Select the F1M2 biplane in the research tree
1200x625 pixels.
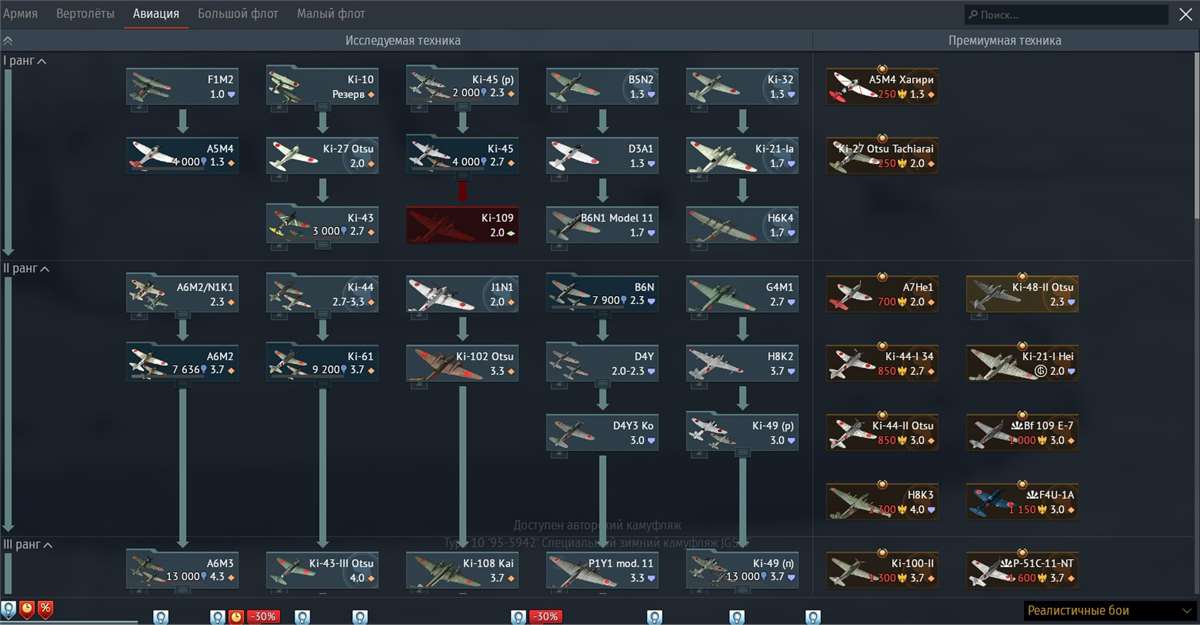tap(182, 85)
